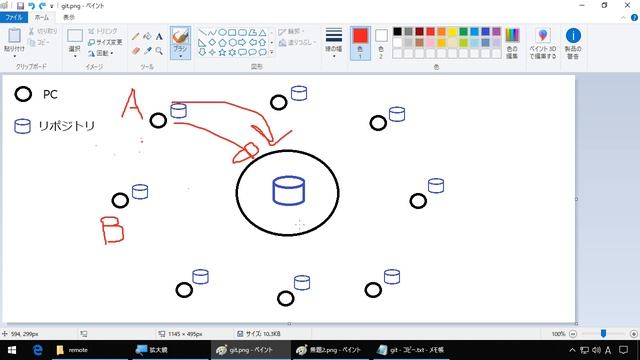640x360 pixels.
Task: Select the Fill with color bucket tool
Action: (147, 37)
